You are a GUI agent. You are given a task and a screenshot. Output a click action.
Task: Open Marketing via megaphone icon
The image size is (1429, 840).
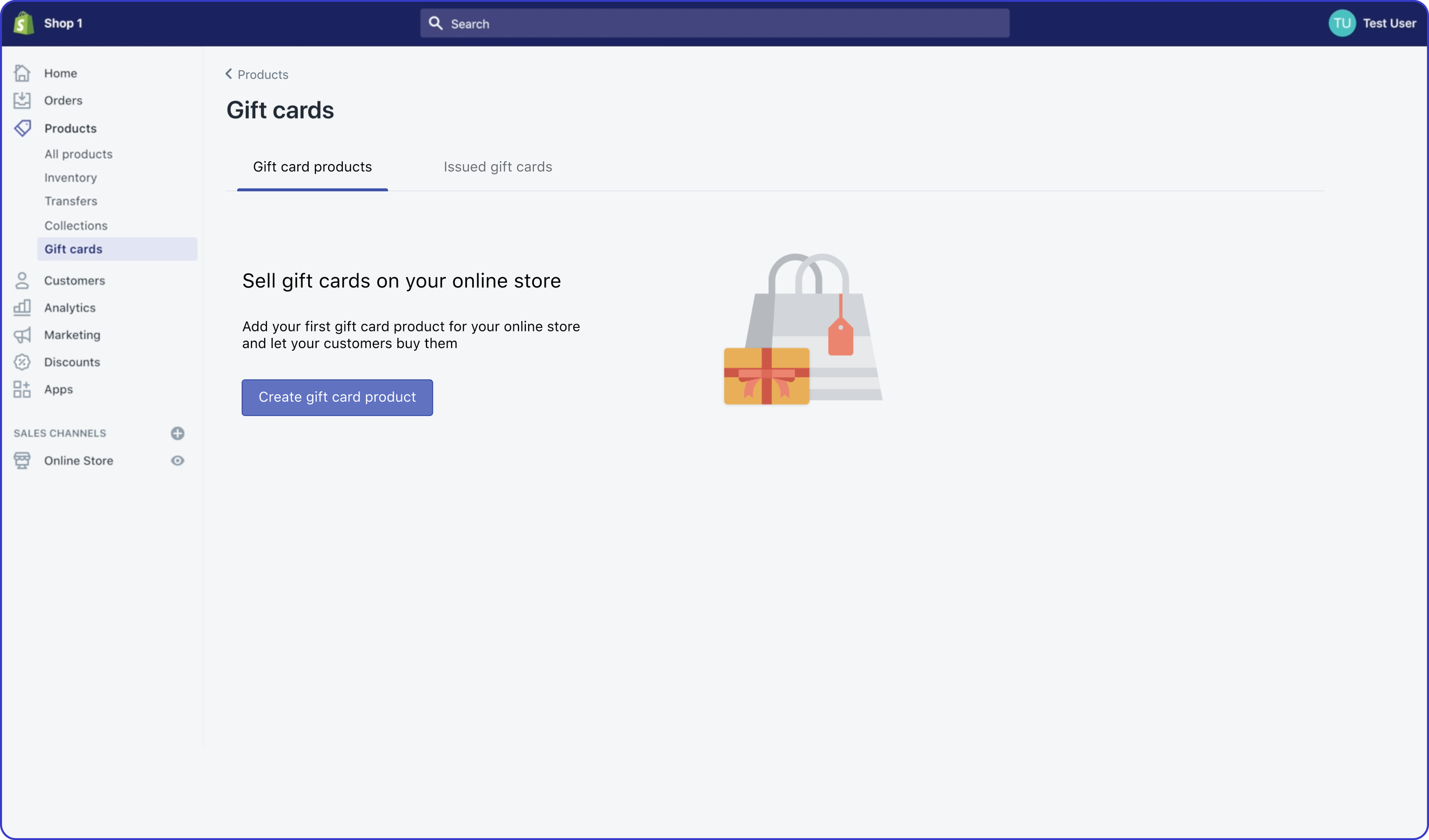coord(22,335)
